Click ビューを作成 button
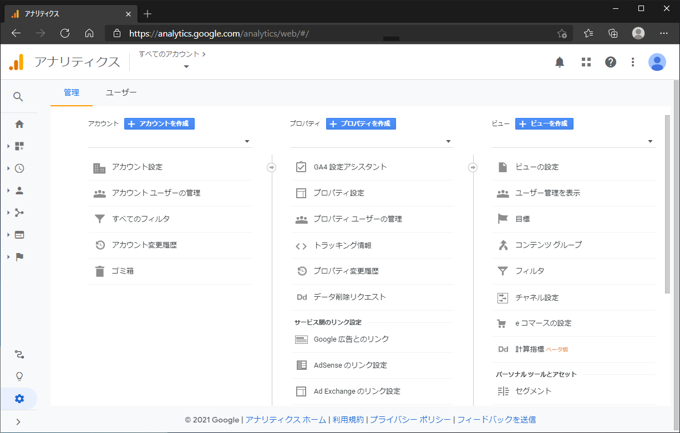 click(x=544, y=124)
